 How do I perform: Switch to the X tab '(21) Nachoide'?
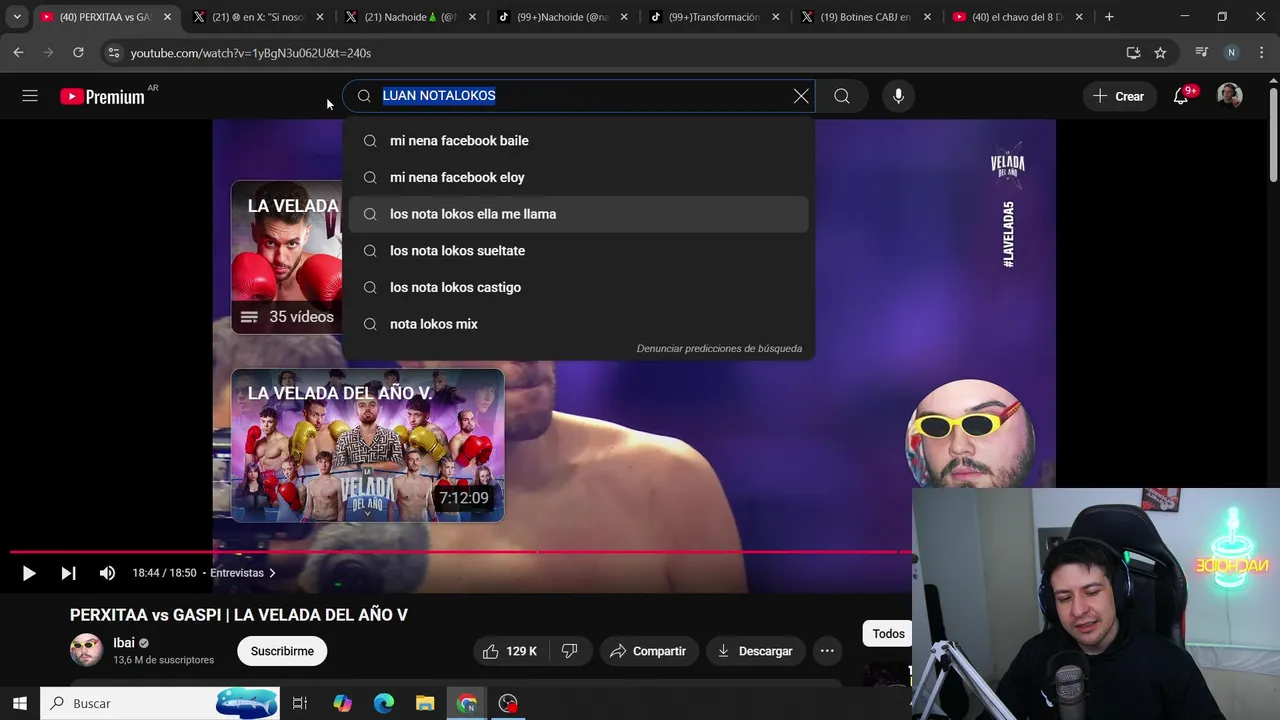(410, 17)
